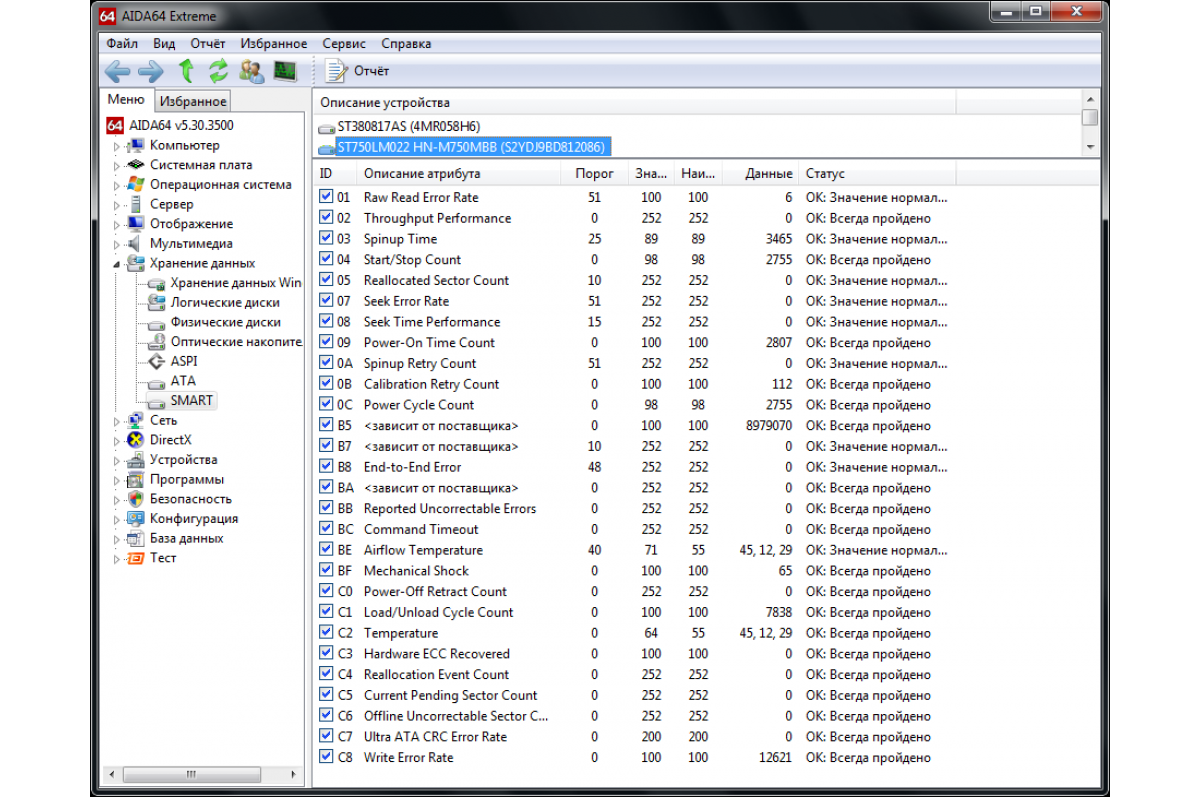
Task: Expand the Сеть tree node
Action: 116,420
